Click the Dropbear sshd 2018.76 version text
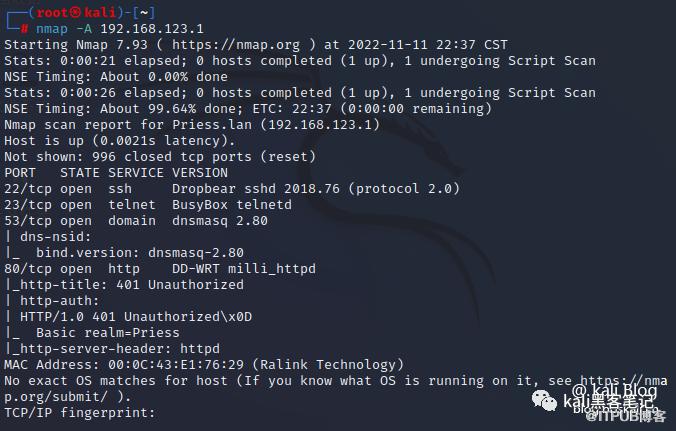The width and height of the screenshot is (676, 431). (x=256, y=189)
